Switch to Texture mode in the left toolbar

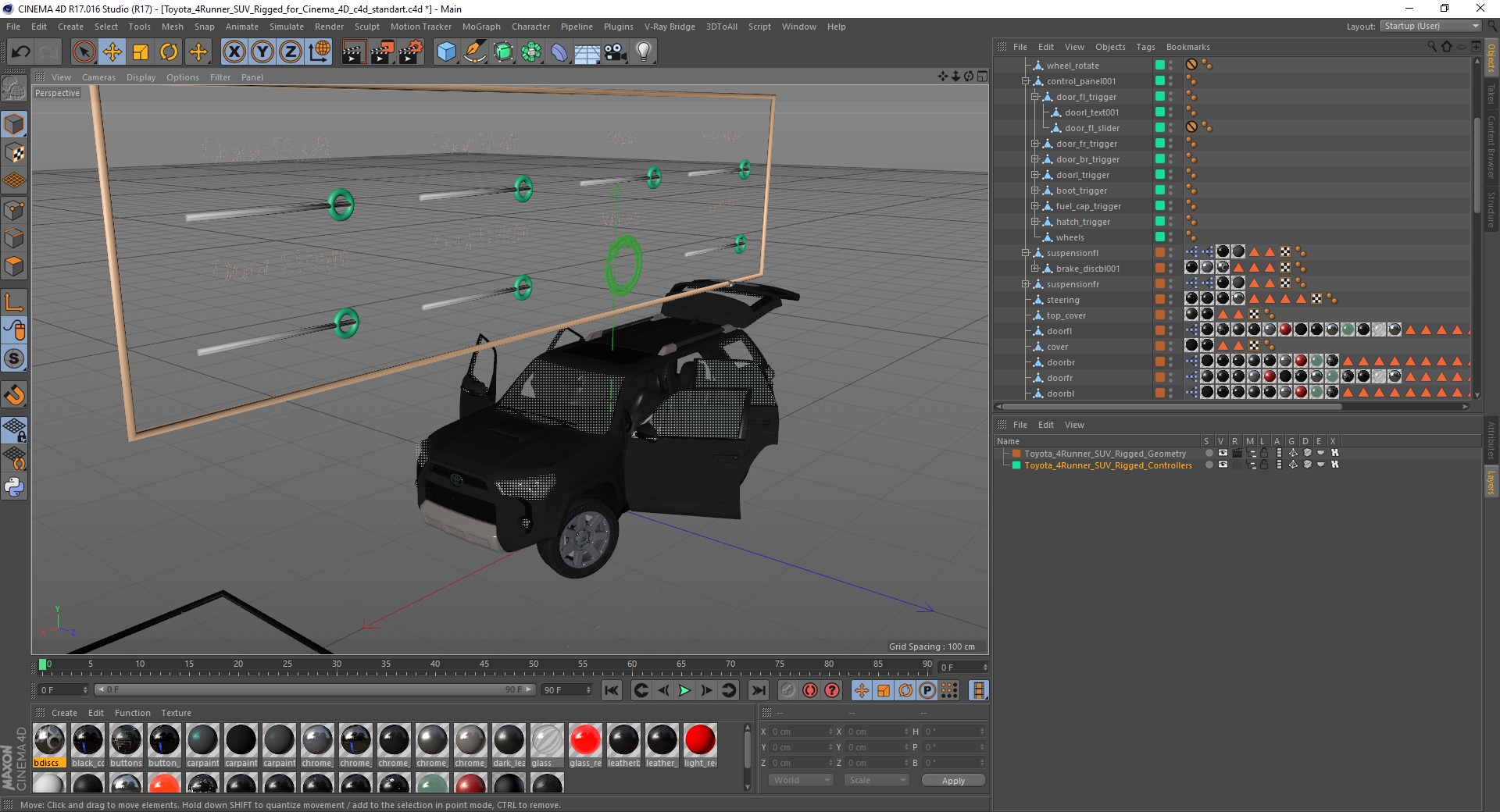[14, 153]
